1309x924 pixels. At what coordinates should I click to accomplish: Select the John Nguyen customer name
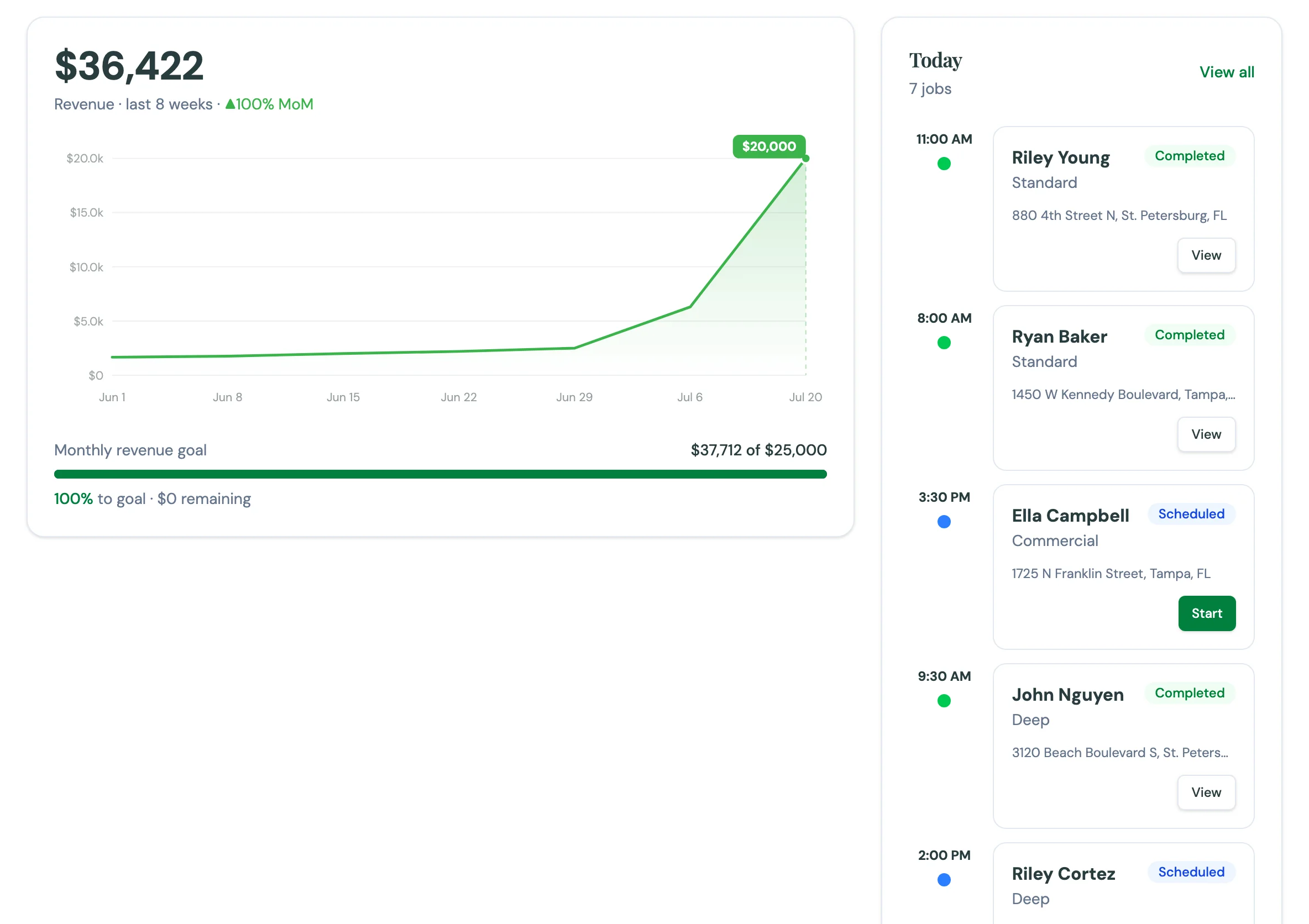tap(1067, 694)
